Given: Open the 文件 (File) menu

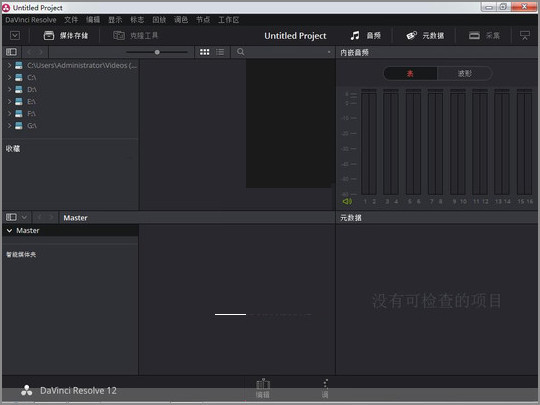Looking at the screenshot, I should point(71,20).
